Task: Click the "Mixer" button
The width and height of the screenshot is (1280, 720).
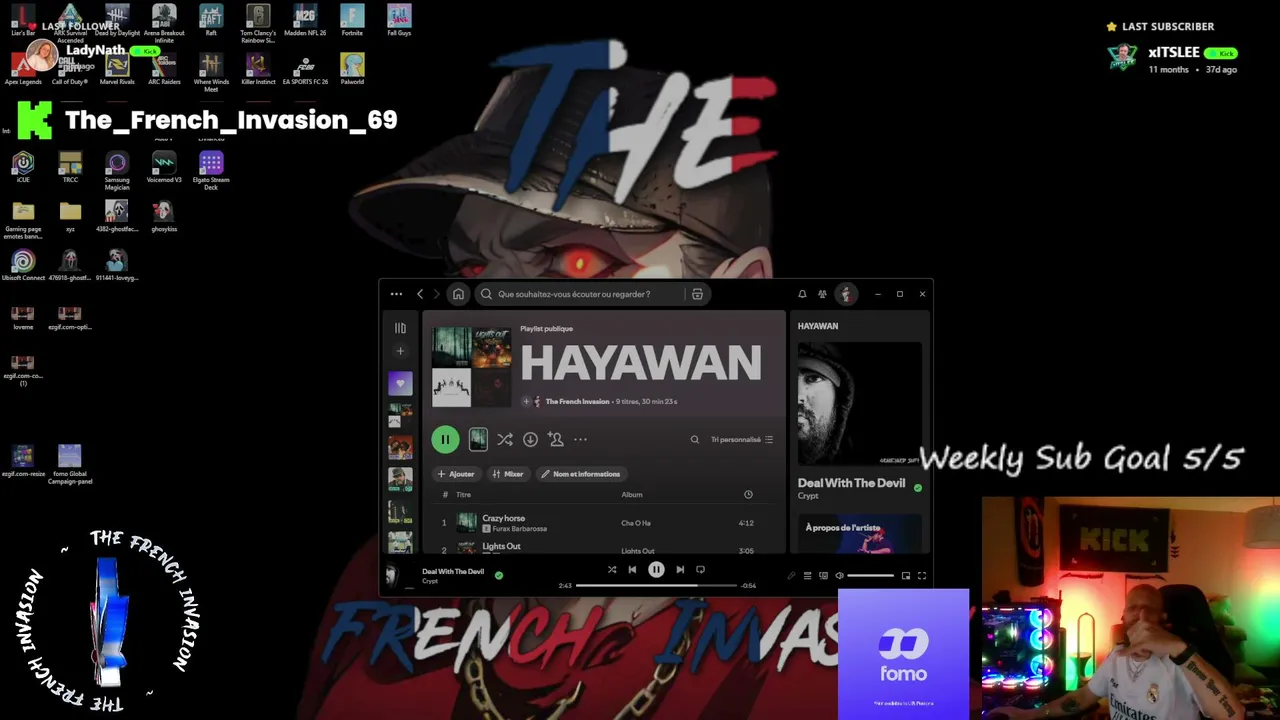Action: point(508,474)
